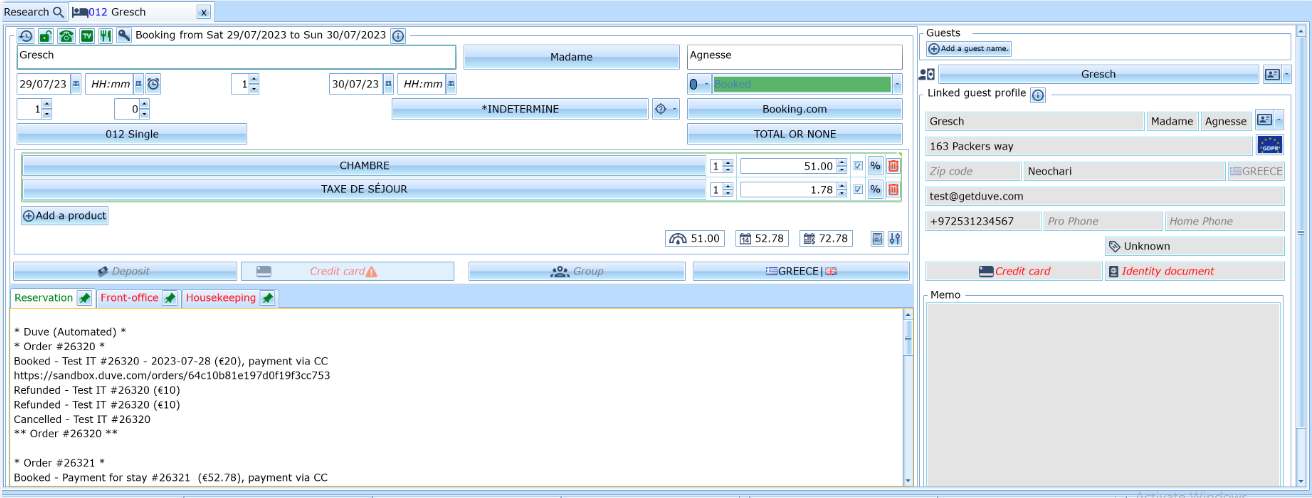This screenshot has width=1312, height=498.
Task: Click the 72.78 stay total box
Action: click(x=826, y=238)
